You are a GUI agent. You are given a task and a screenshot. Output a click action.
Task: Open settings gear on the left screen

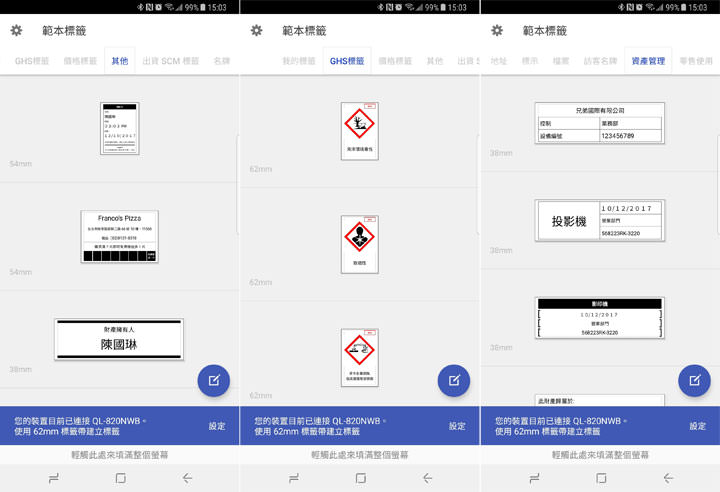pyautogui.click(x=16, y=31)
